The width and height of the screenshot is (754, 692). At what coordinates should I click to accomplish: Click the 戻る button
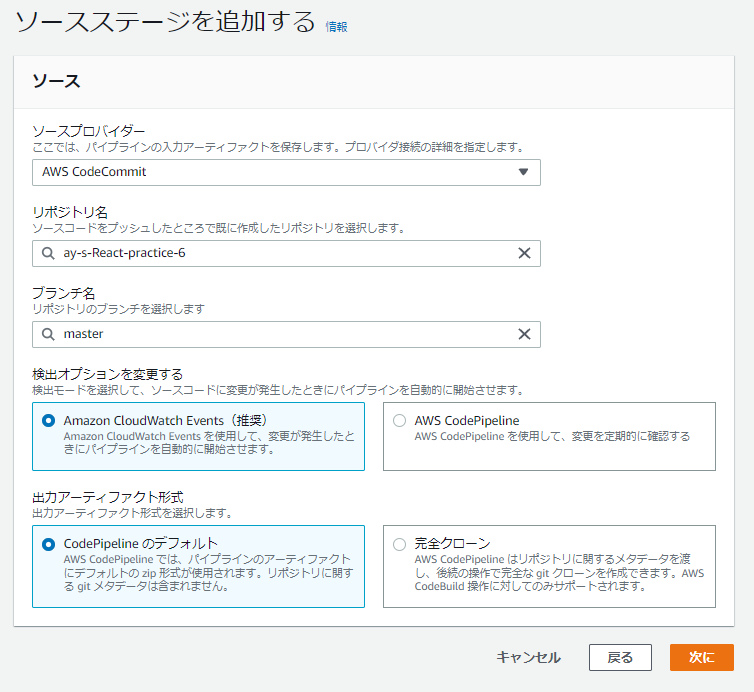pos(620,657)
